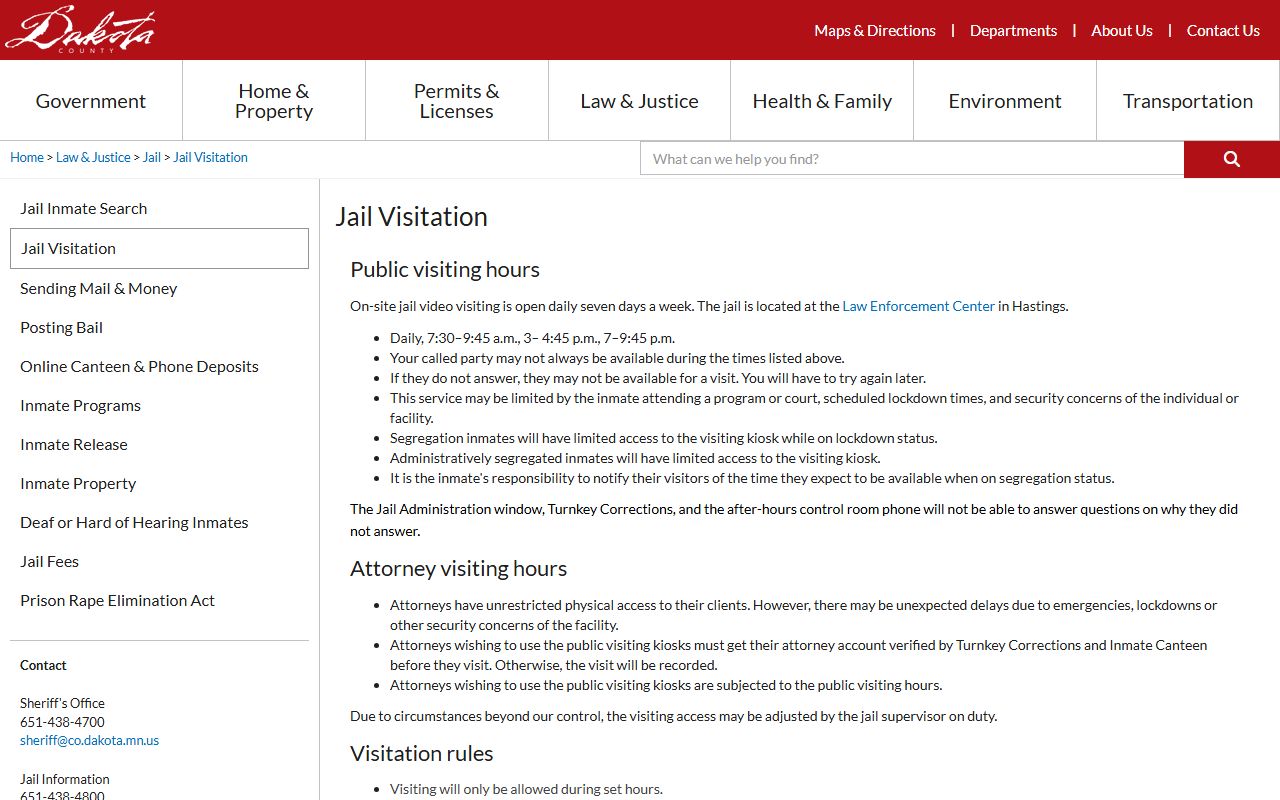This screenshot has width=1280, height=800.
Task: Follow the Law Enforcement Center link
Action: click(918, 306)
